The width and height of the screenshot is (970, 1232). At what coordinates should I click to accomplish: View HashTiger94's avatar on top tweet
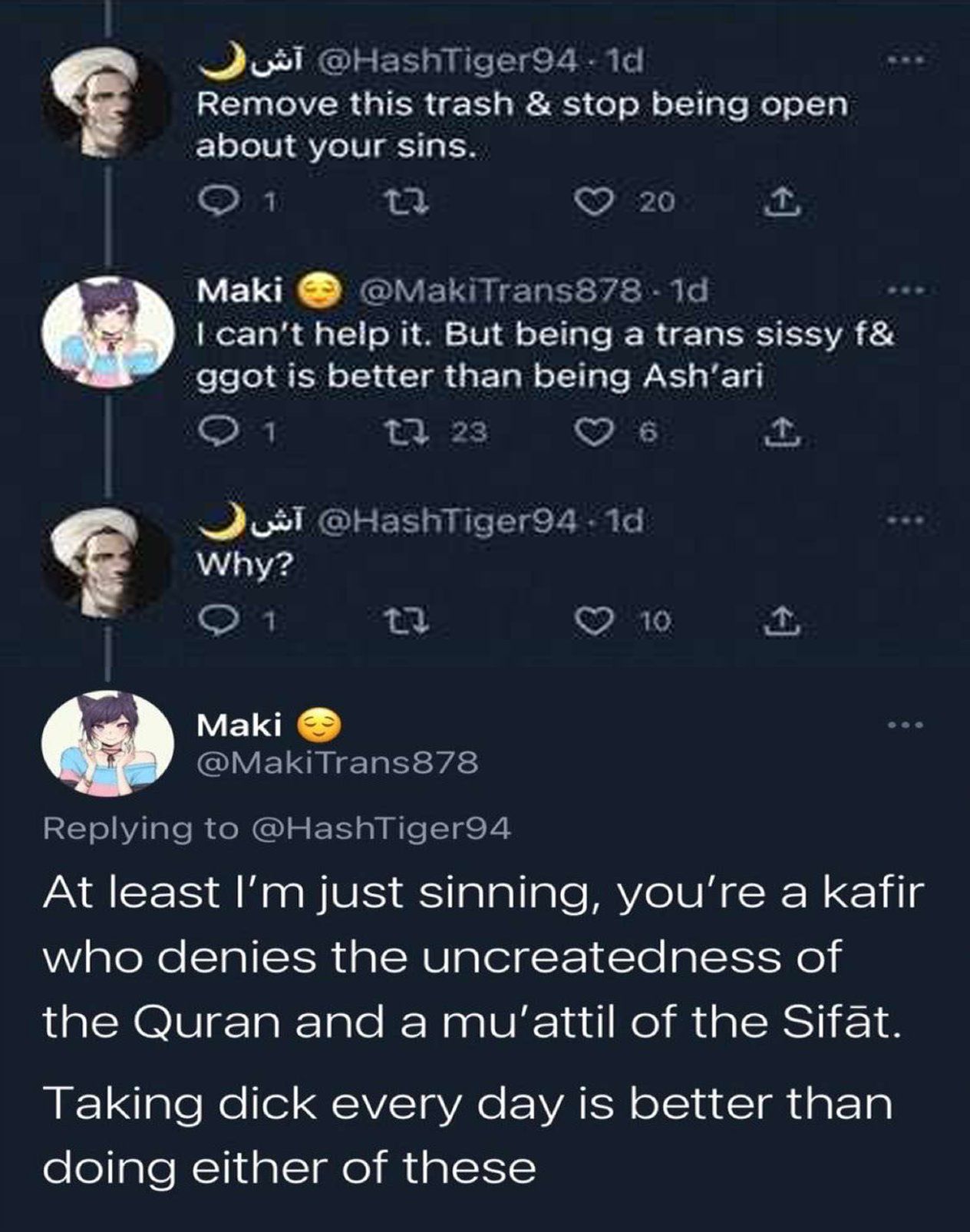(x=107, y=101)
